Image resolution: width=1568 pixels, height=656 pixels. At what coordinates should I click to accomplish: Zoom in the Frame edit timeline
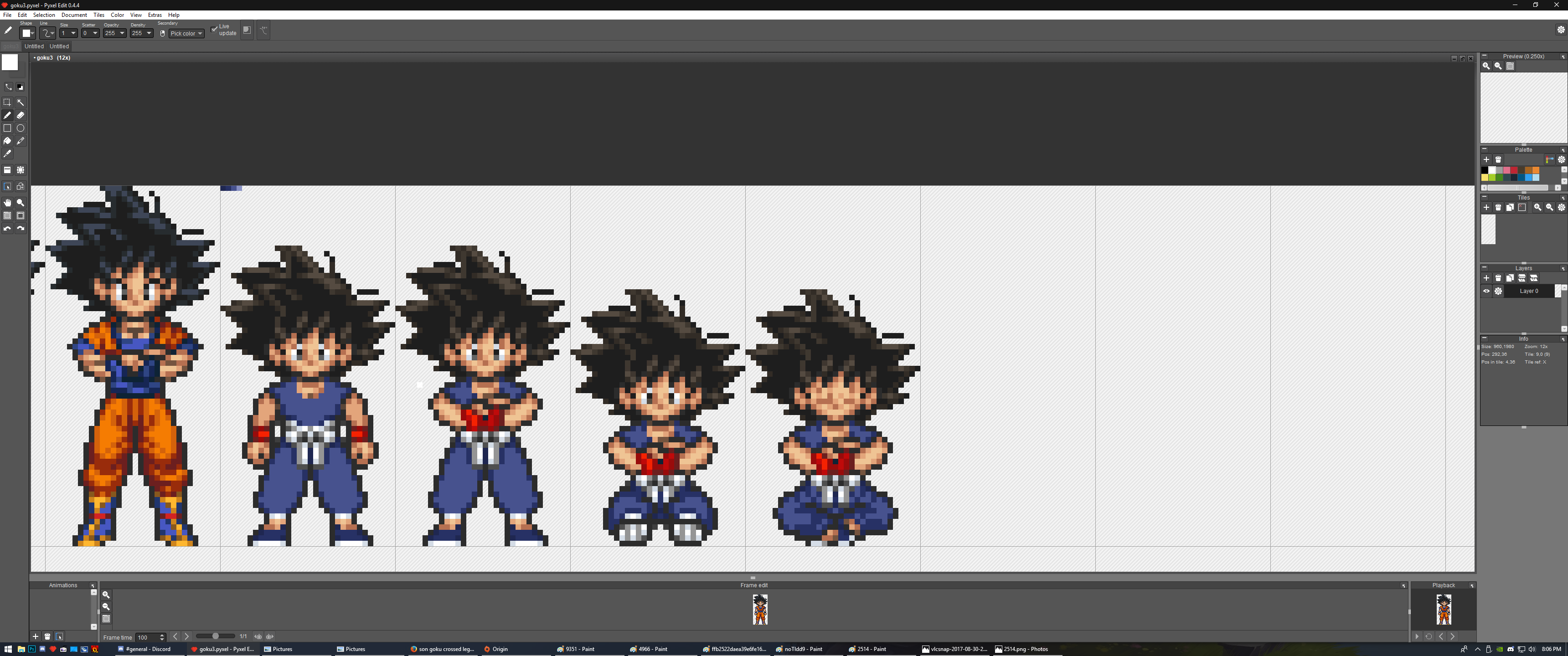[106, 594]
